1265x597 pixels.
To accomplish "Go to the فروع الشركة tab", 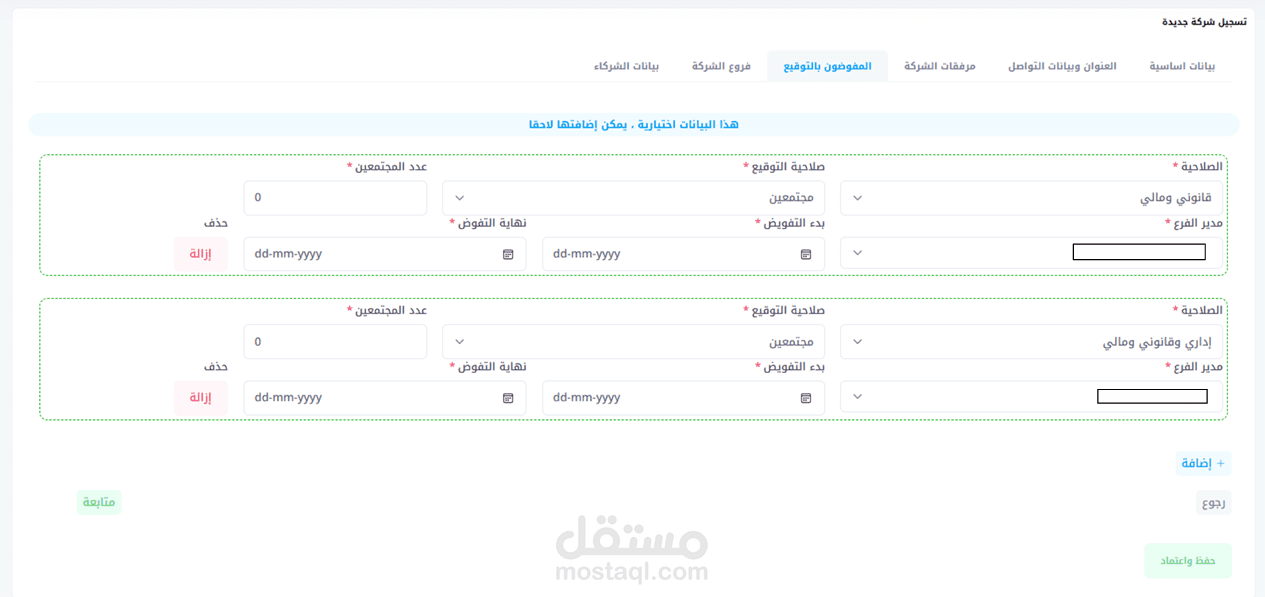I will tap(721, 66).
